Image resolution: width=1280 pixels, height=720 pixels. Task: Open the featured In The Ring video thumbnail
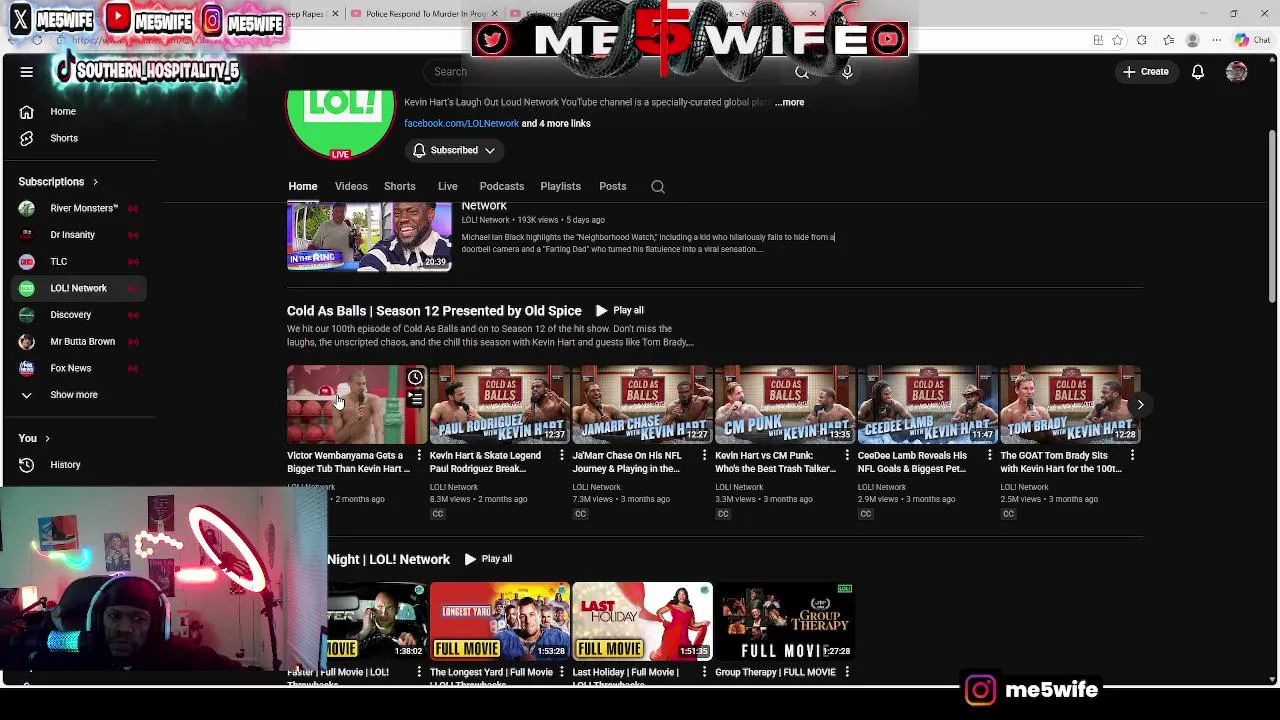coord(369,236)
